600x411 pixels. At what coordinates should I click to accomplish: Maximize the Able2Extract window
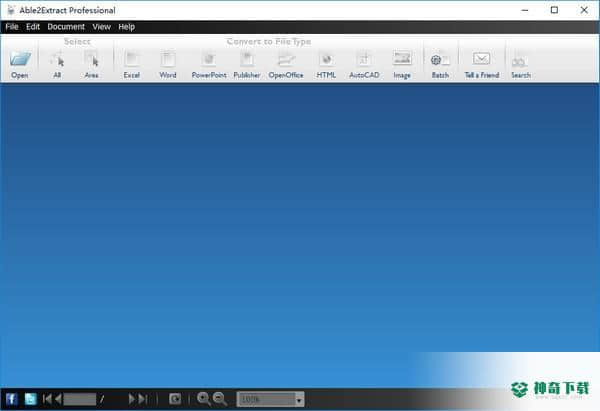point(554,10)
